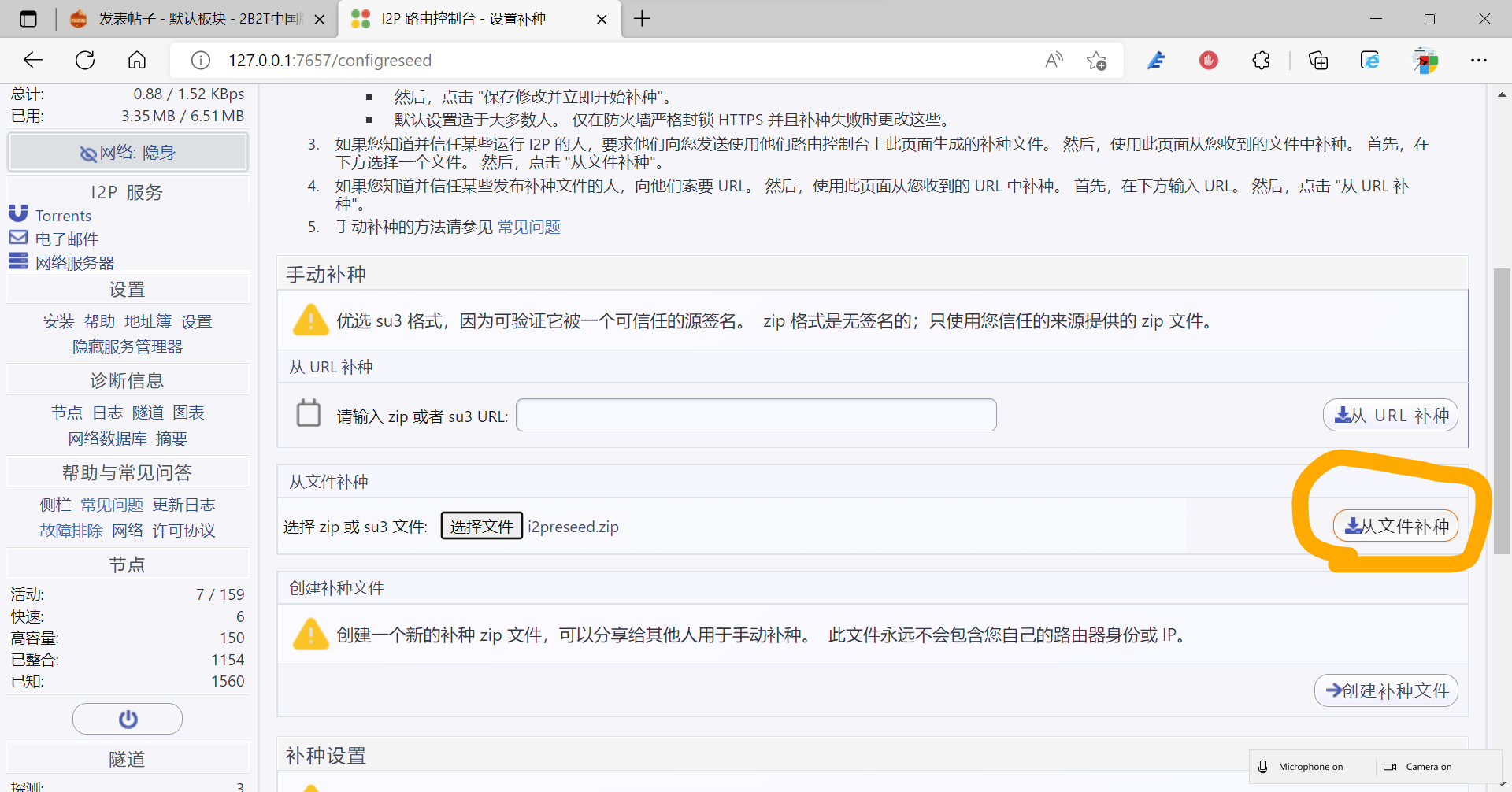Open the 网络服务器 link
This screenshot has height=792, width=1512.
[75, 263]
